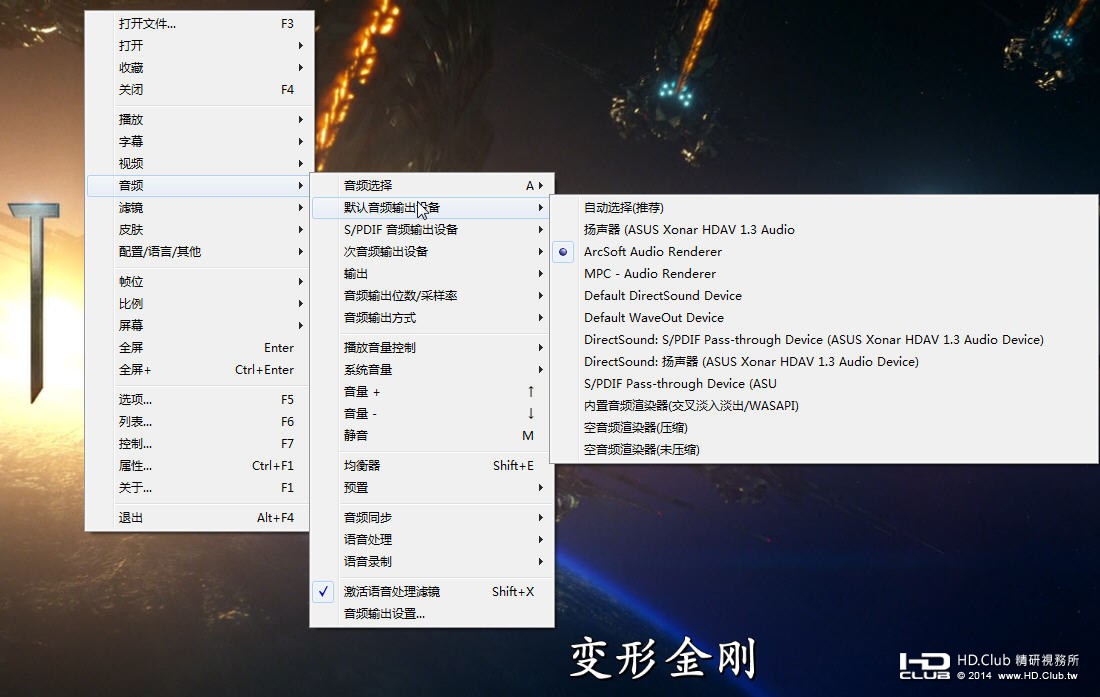Screen dimensions: 1100x697
Task: Open S/PDIF 音频输出设备 submenu
Action: 431,230
